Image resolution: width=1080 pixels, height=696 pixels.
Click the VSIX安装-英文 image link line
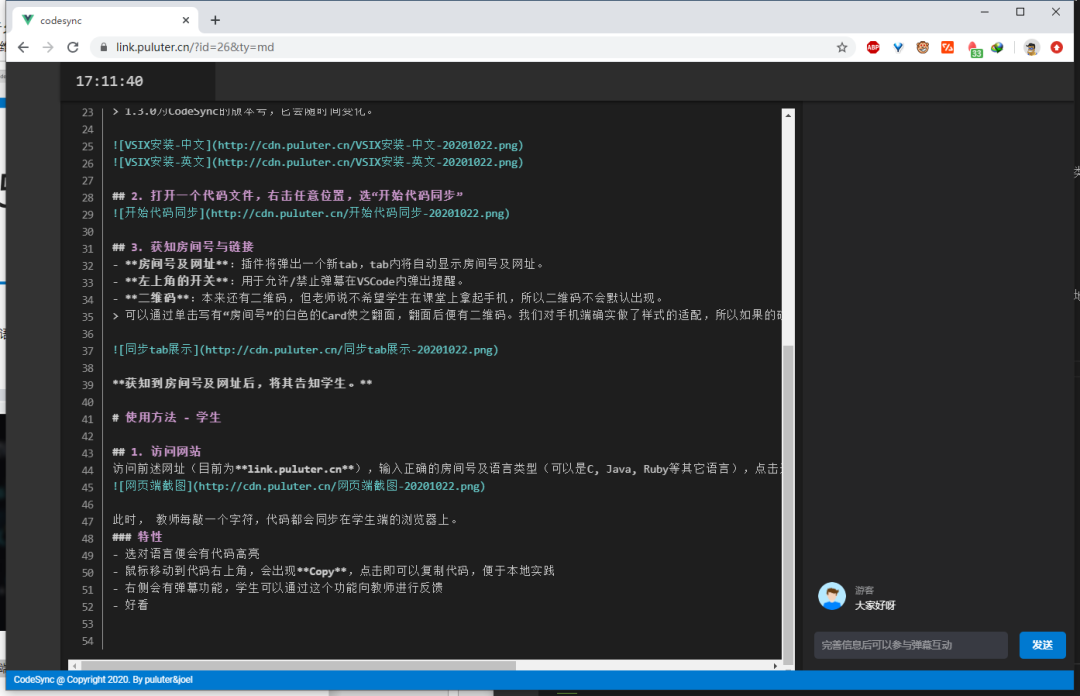(x=318, y=163)
